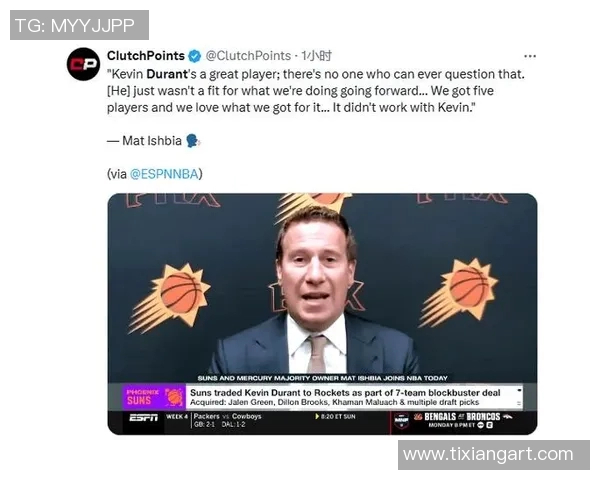Image resolution: width=600 pixels, height=480 pixels.
Task: Open the ClutchPoints profile avatar
Action: click(x=83, y=64)
